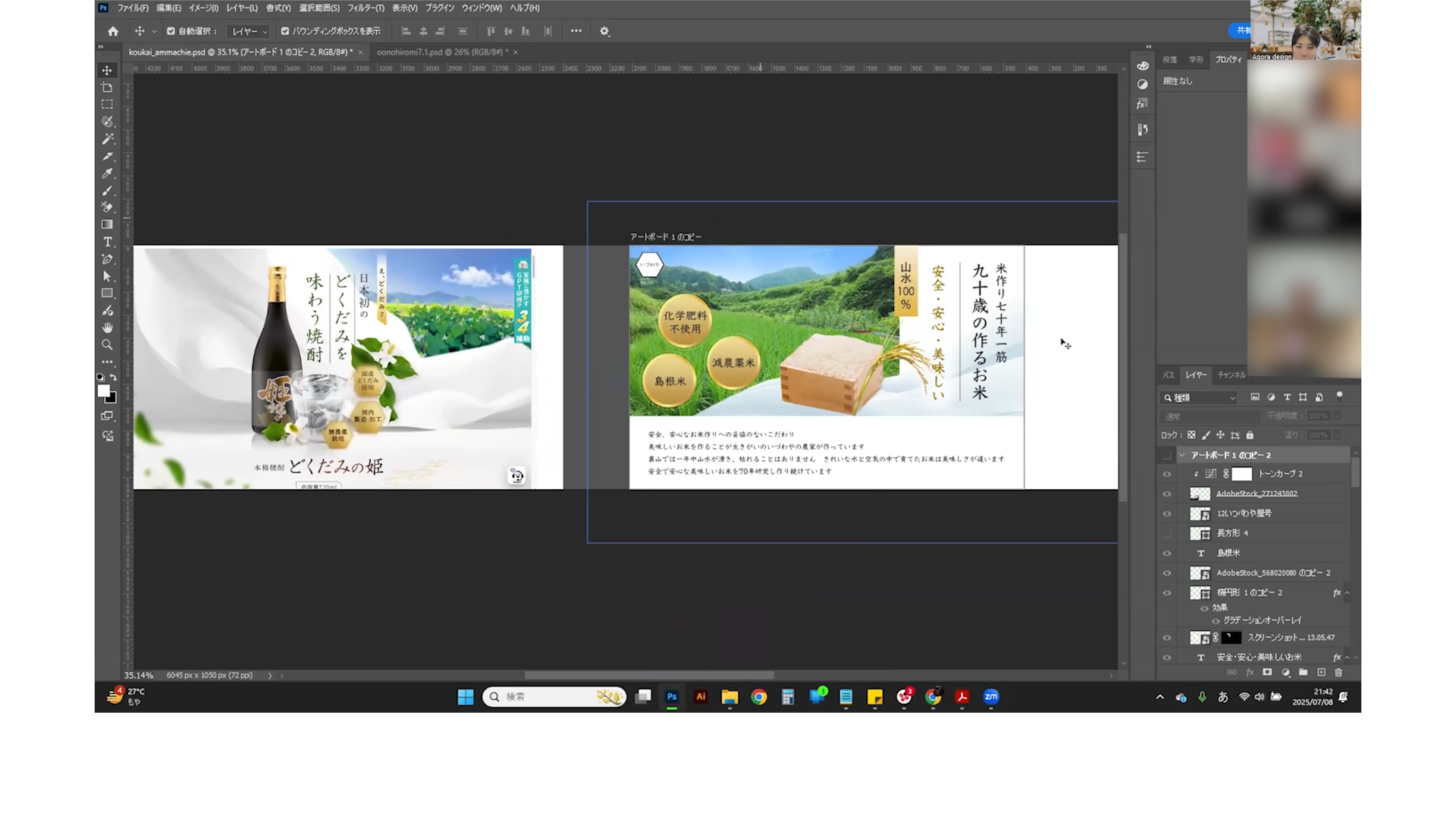Screen dimensions: 1456x819
Task: Select the Rectangular Marquee tool
Action: click(x=107, y=105)
